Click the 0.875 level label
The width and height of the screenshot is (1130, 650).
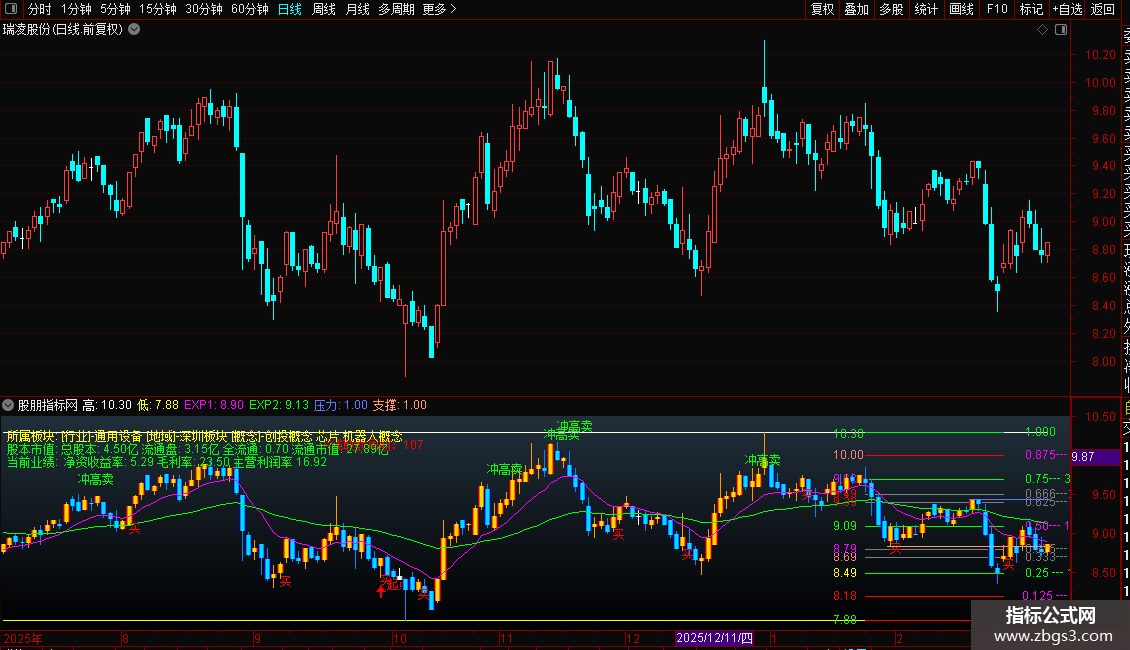tap(1041, 455)
